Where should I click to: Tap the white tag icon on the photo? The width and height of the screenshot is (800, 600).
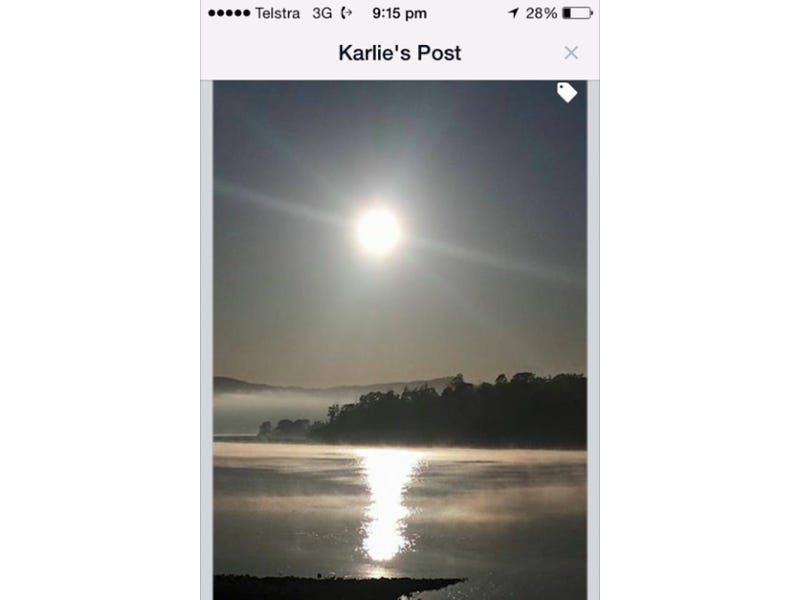click(x=567, y=92)
